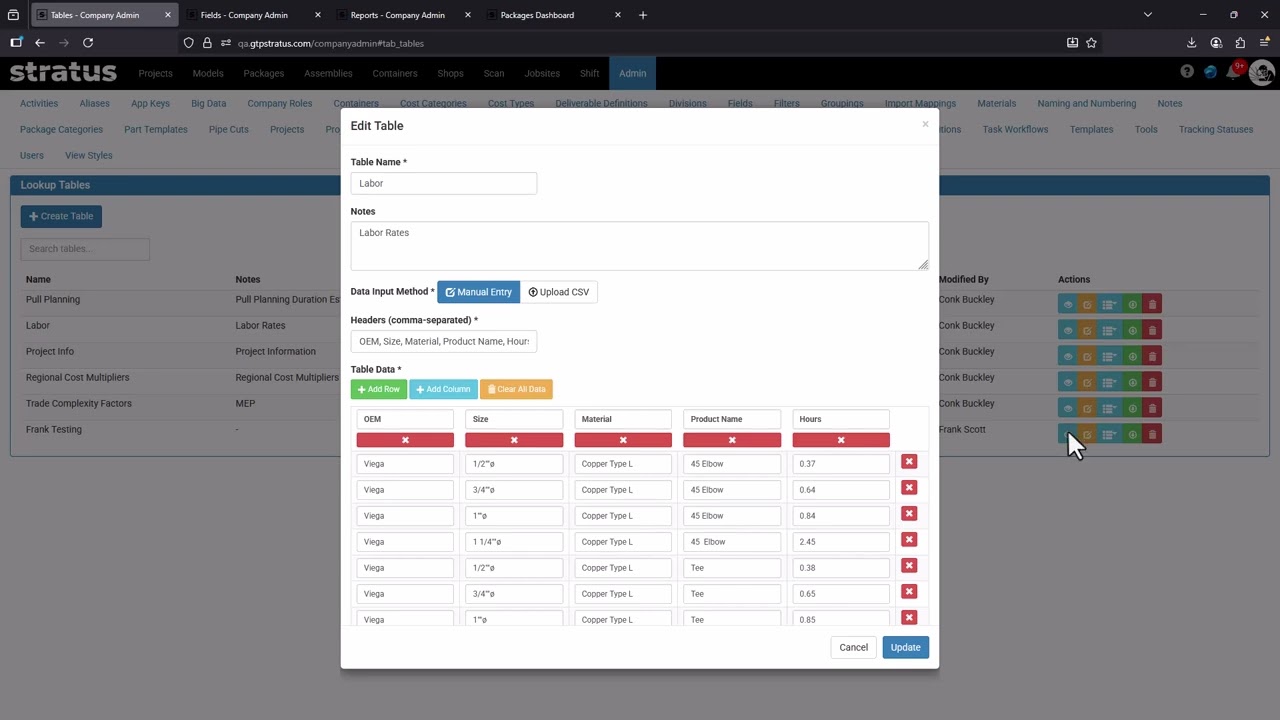The height and width of the screenshot is (720, 1280).
Task: Bookmark this page with the star icon
Action: pos(1091,43)
